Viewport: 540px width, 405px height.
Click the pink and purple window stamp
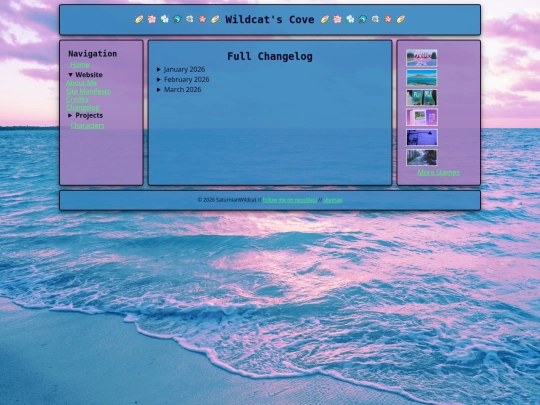[422, 117]
